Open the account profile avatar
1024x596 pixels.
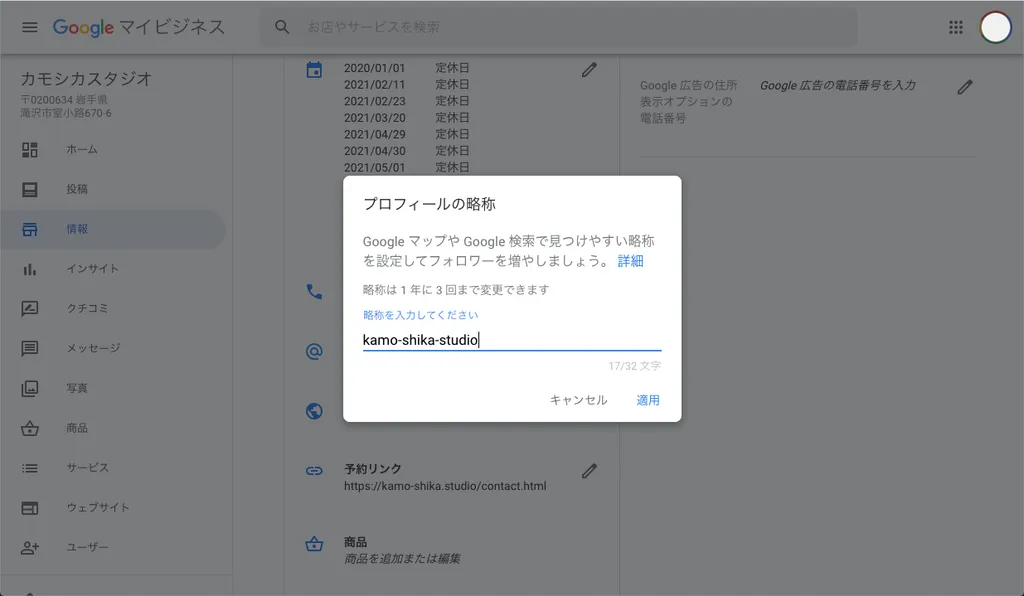pos(995,27)
